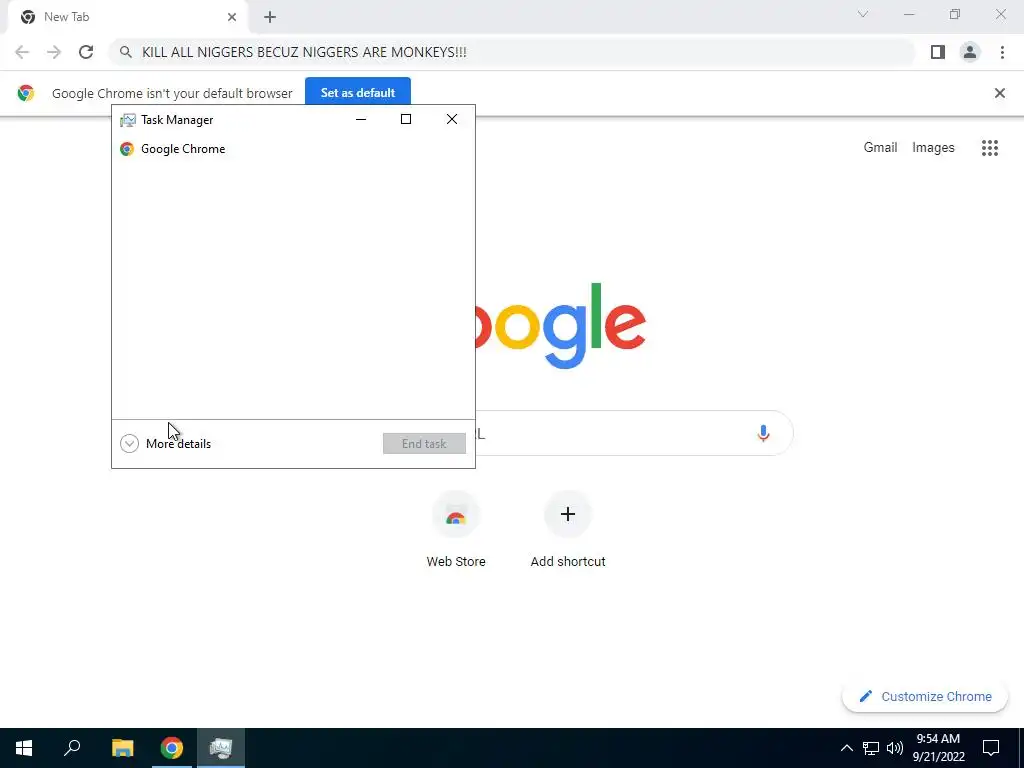Open the Chrome profile avatar
Viewport: 1024px width, 768px height.
[x=970, y=52]
